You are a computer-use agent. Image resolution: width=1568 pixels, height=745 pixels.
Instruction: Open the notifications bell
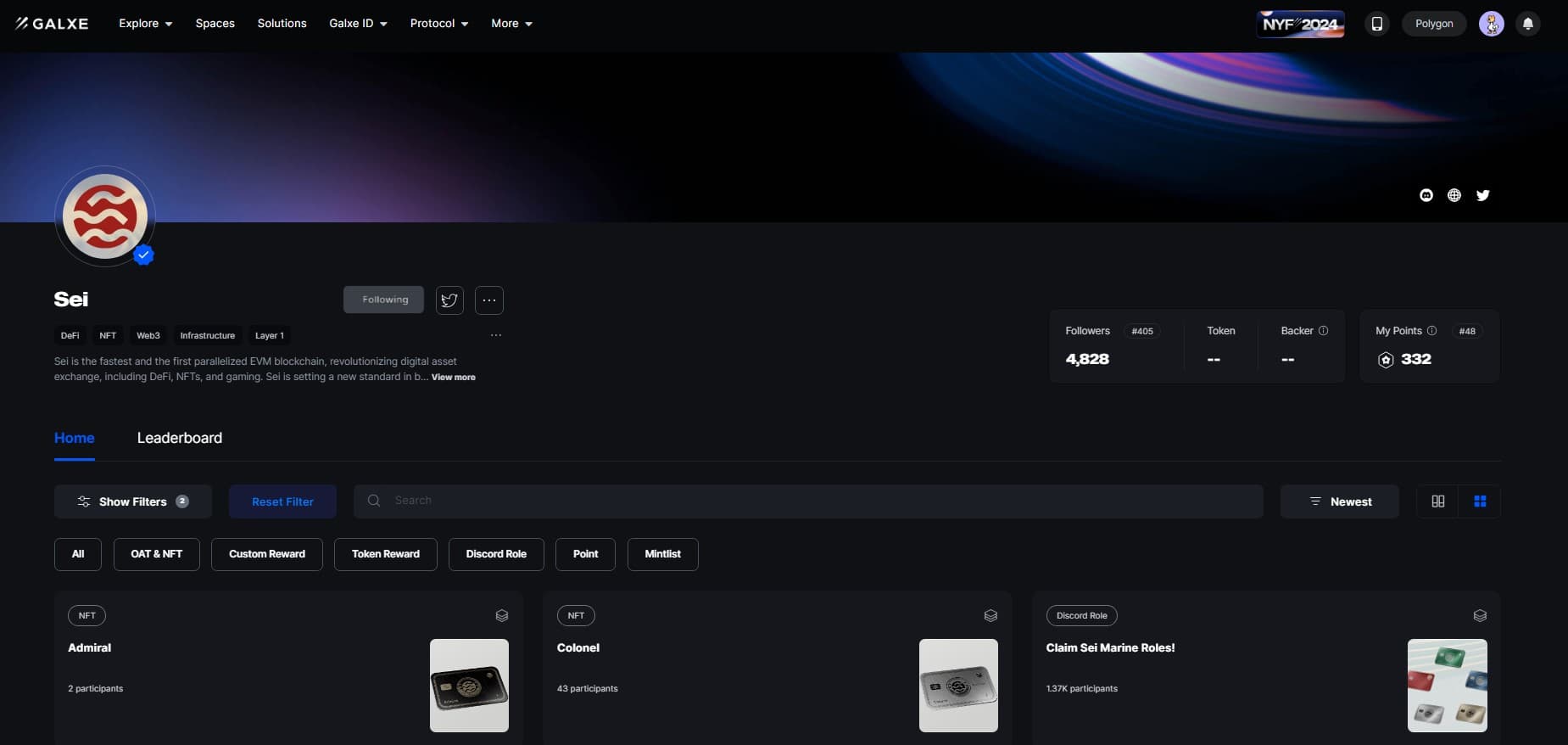click(x=1528, y=24)
